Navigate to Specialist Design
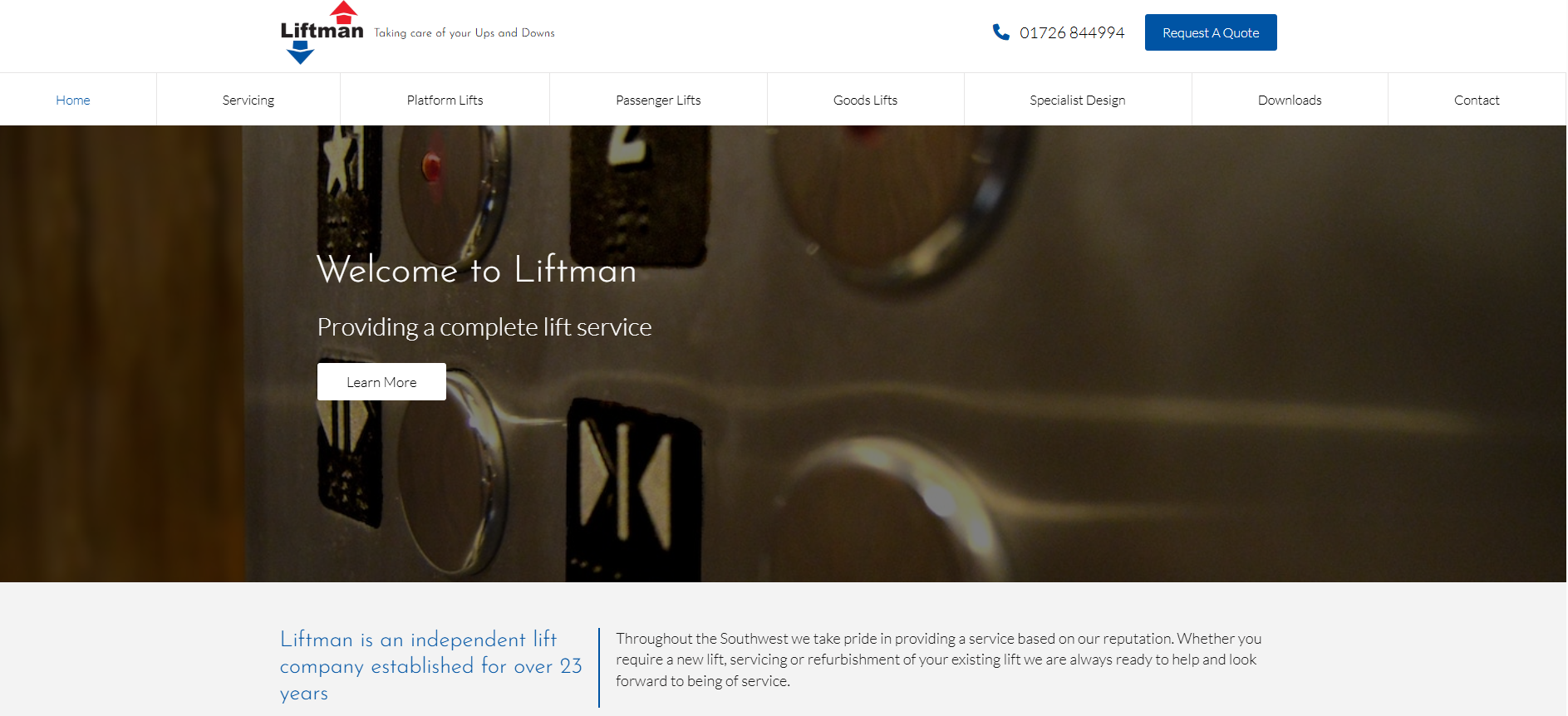Viewport: 1568px width, 716px height. 1078,100
